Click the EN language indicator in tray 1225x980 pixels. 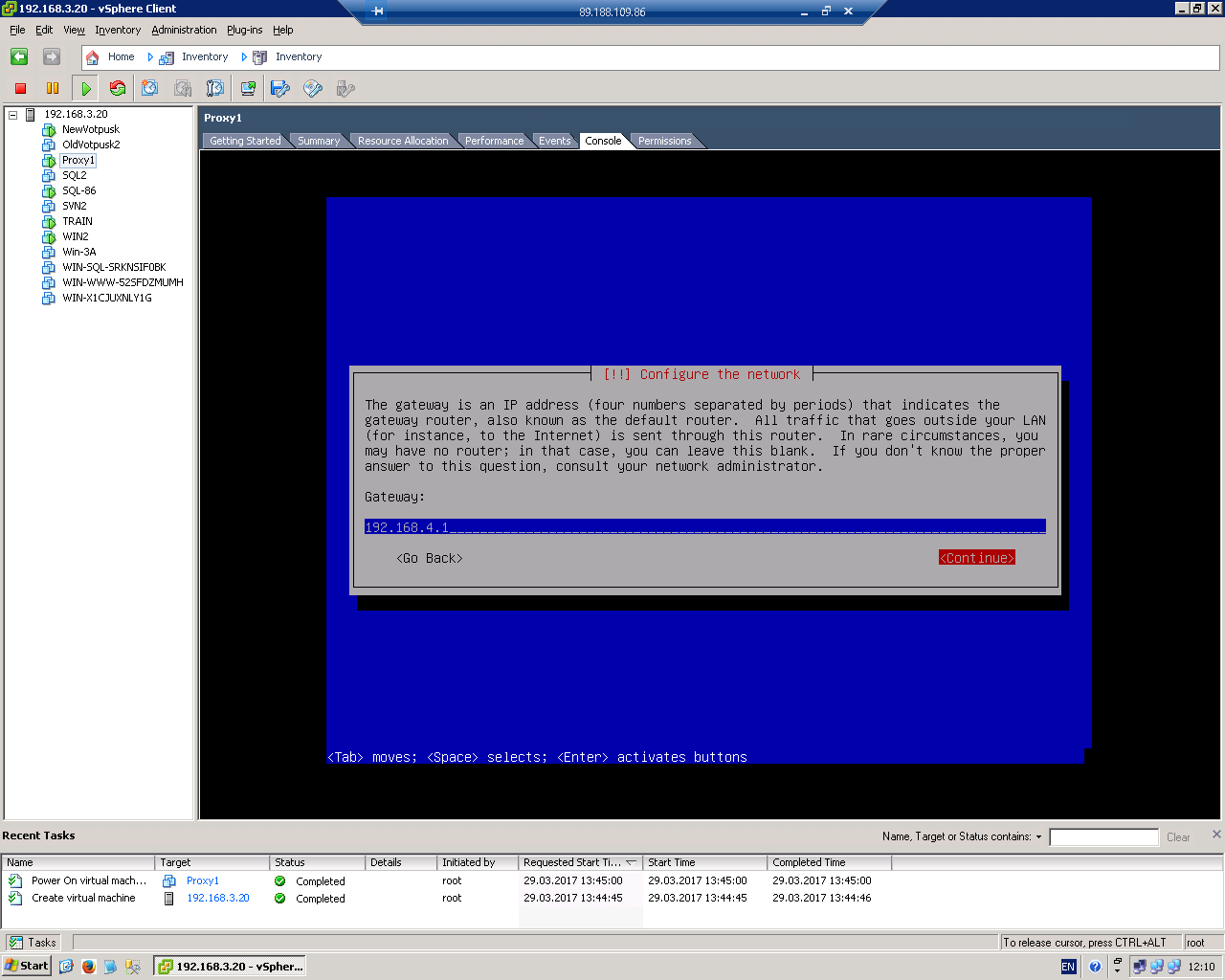pos(1068,967)
